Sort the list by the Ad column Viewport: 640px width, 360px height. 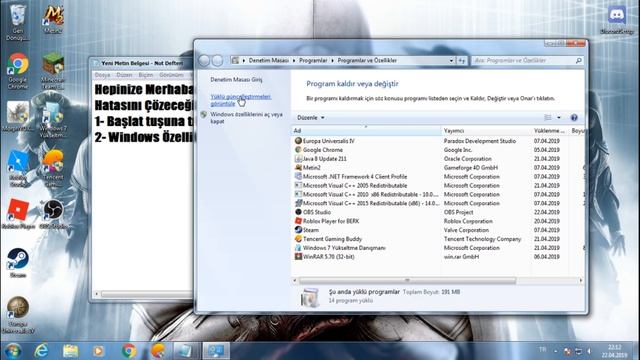[366, 131]
